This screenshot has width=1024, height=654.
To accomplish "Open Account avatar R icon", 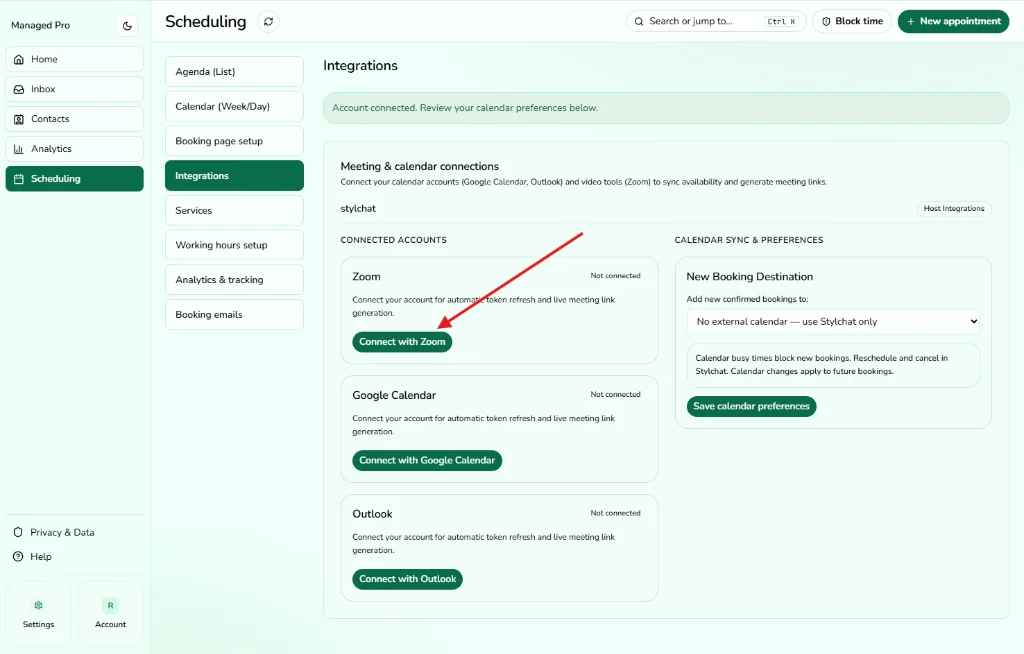I will click(110, 606).
